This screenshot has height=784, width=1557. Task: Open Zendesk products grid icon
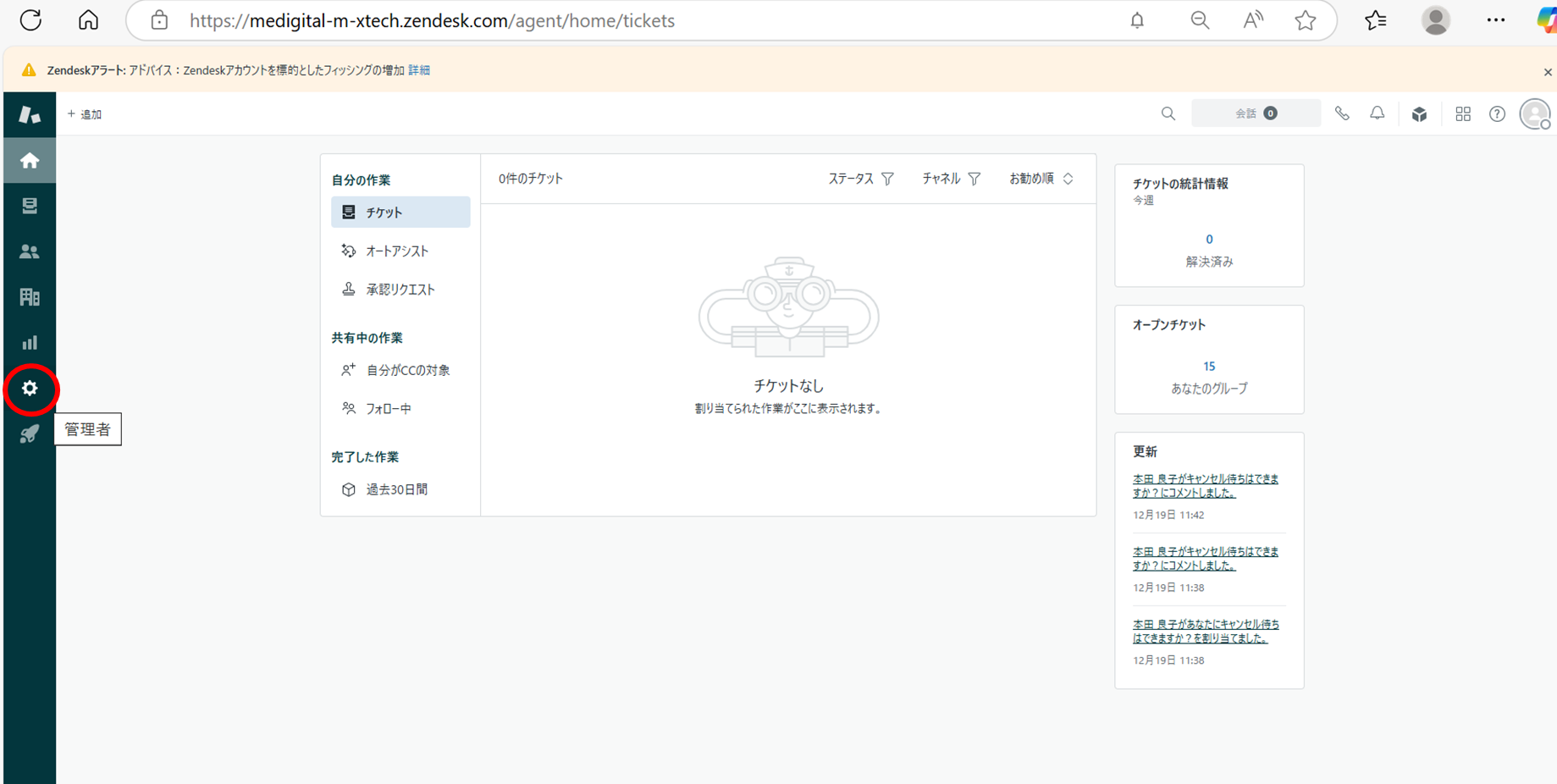click(x=1462, y=113)
